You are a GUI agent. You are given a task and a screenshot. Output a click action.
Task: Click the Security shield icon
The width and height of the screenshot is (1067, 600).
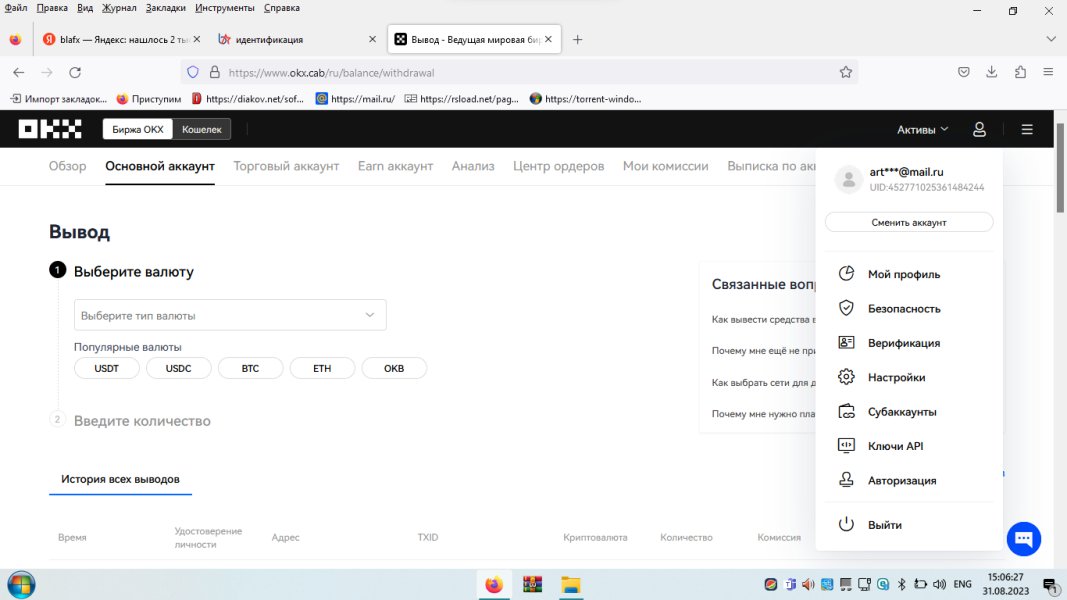point(846,308)
